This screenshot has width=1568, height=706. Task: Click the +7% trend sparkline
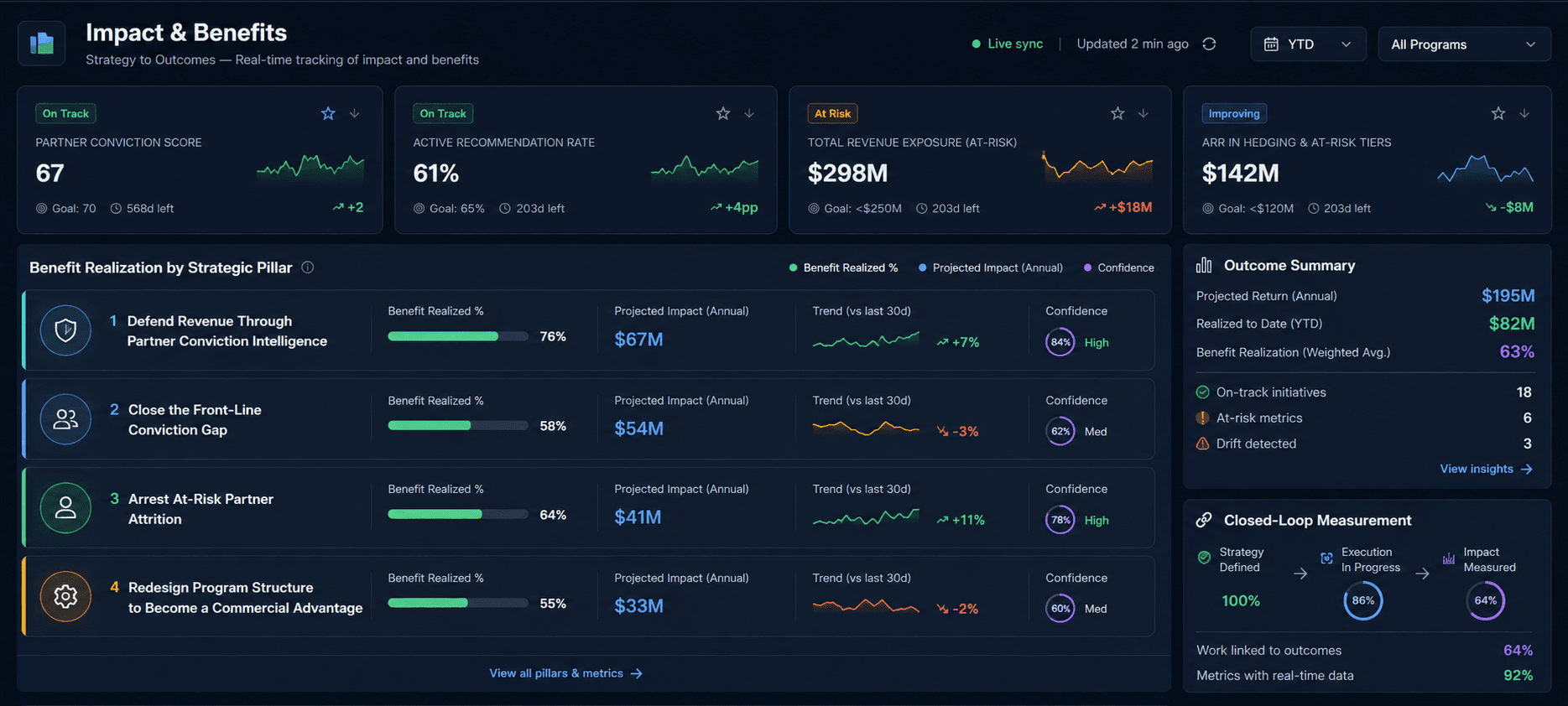point(866,340)
